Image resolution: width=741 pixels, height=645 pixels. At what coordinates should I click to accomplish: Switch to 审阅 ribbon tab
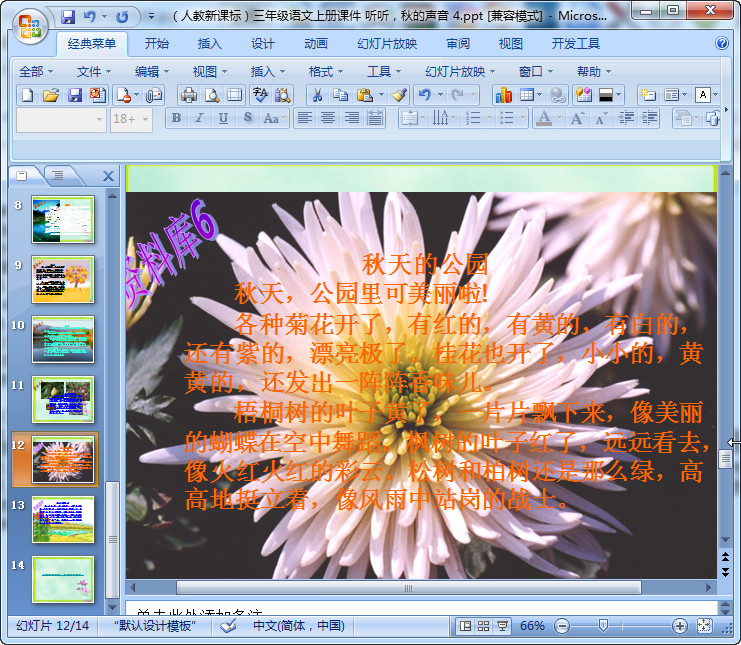[458, 44]
